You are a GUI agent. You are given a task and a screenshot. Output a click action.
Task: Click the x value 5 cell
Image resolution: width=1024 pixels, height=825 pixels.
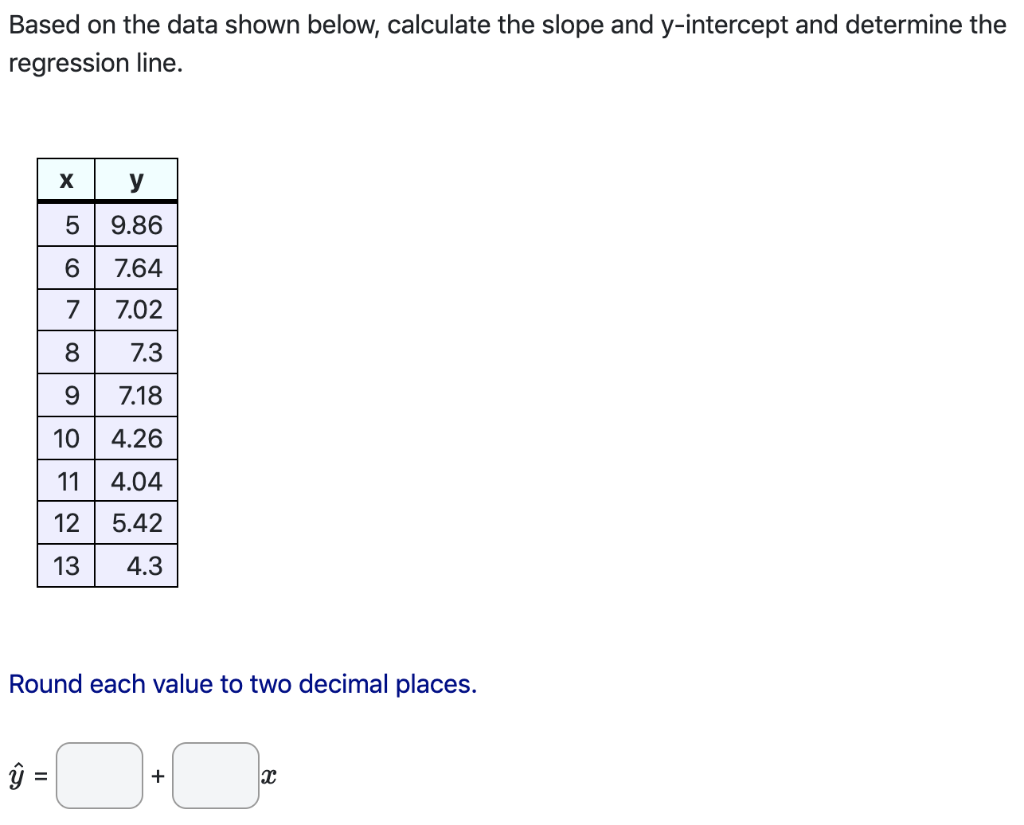pyautogui.click(x=66, y=224)
